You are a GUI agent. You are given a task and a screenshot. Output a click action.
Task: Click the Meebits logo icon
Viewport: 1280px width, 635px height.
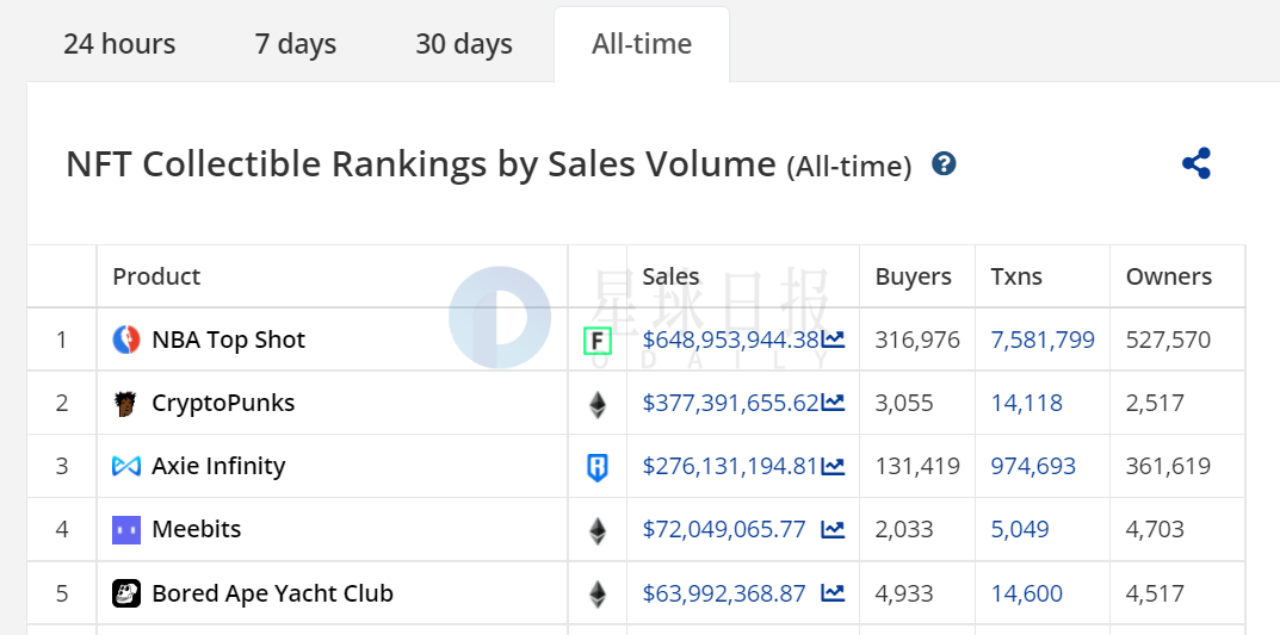(x=126, y=529)
